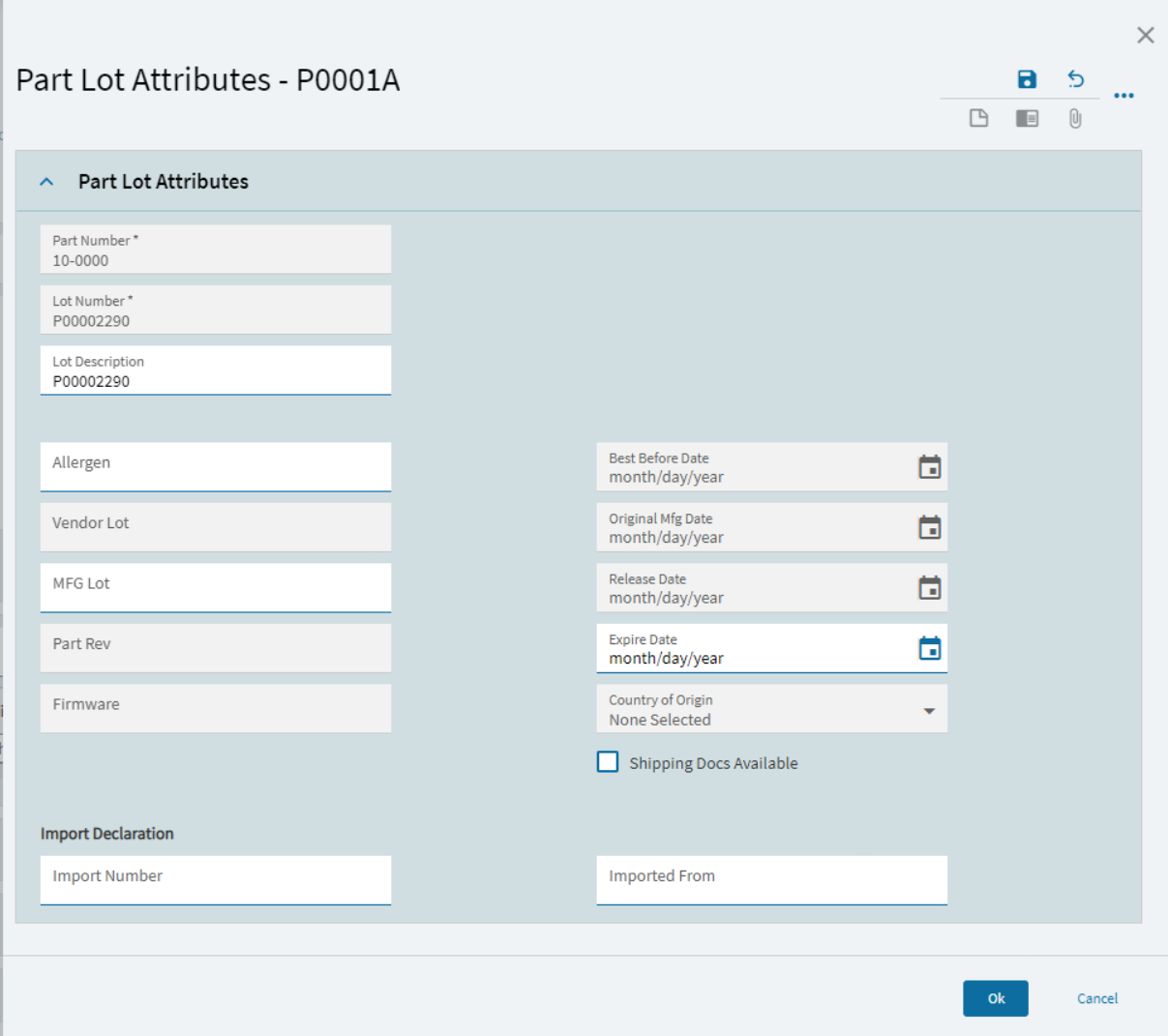Screen dimensions: 1168x1036
Task: Open the three-dot overflow menu
Action: pyautogui.click(x=1123, y=96)
